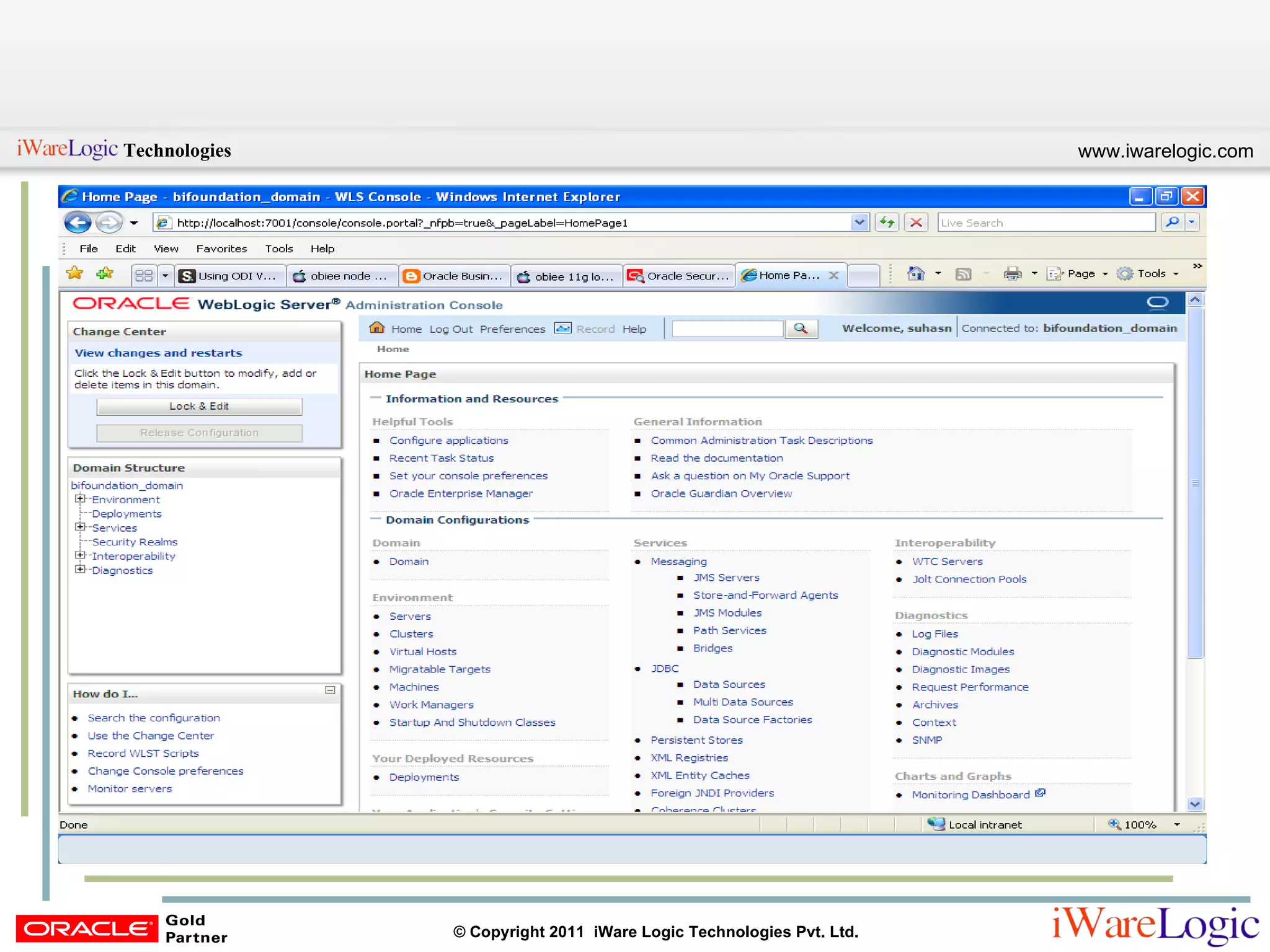Collapse the How do I panel
Viewport: 1270px width, 952px height.
(330, 690)
